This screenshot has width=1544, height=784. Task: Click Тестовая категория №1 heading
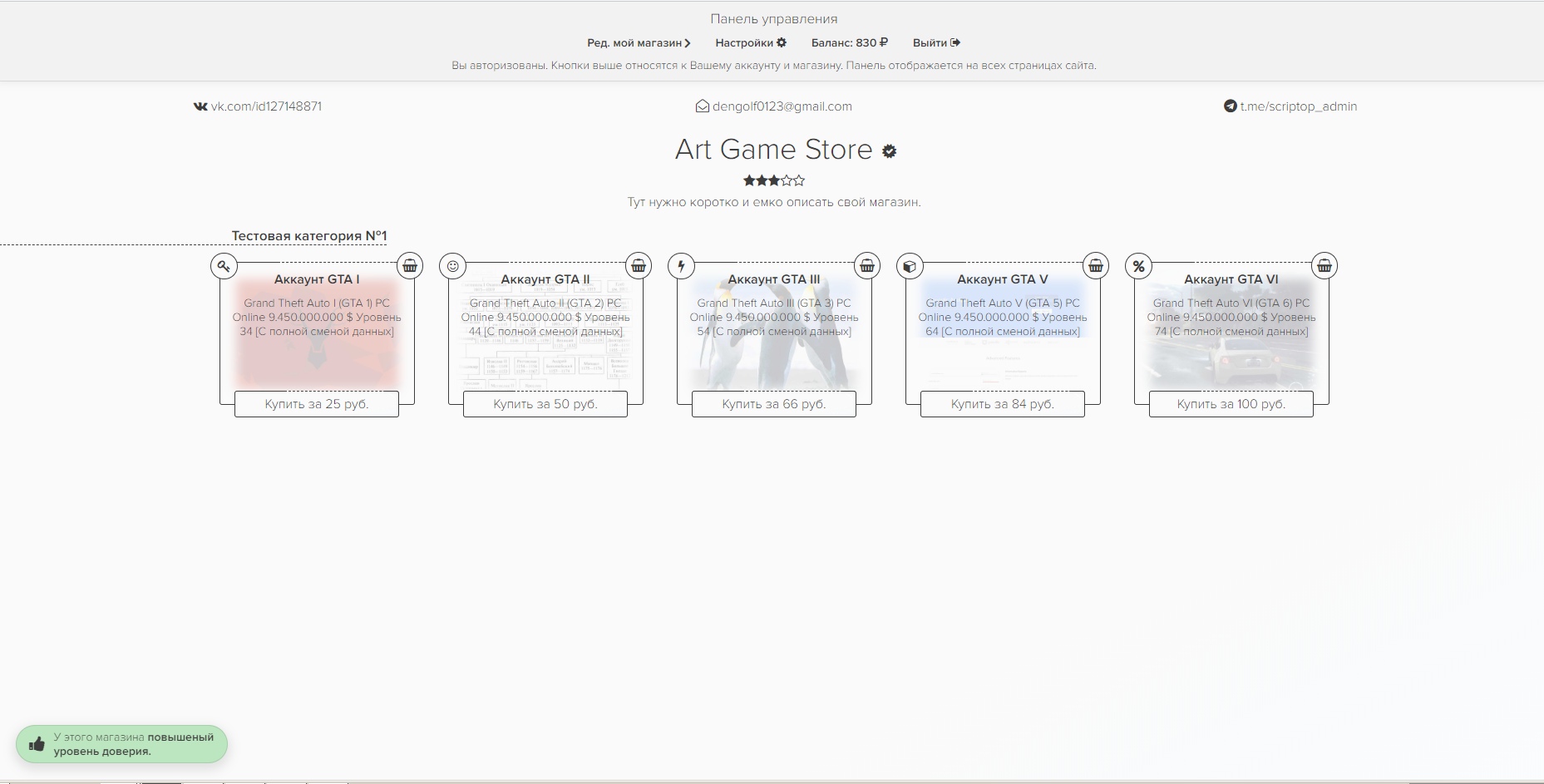[309, 236]
